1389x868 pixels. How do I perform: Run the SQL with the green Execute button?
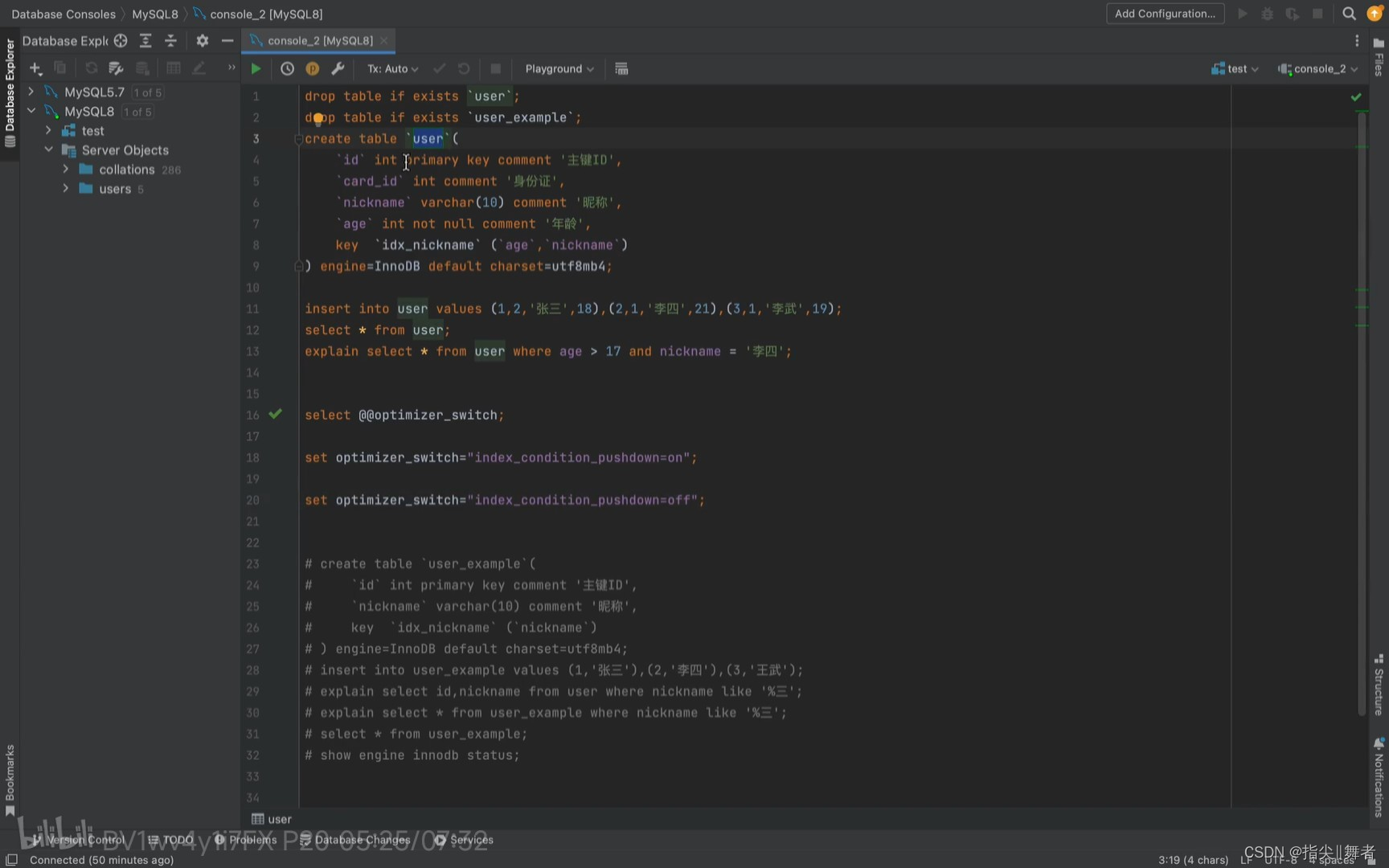point(256,69)
